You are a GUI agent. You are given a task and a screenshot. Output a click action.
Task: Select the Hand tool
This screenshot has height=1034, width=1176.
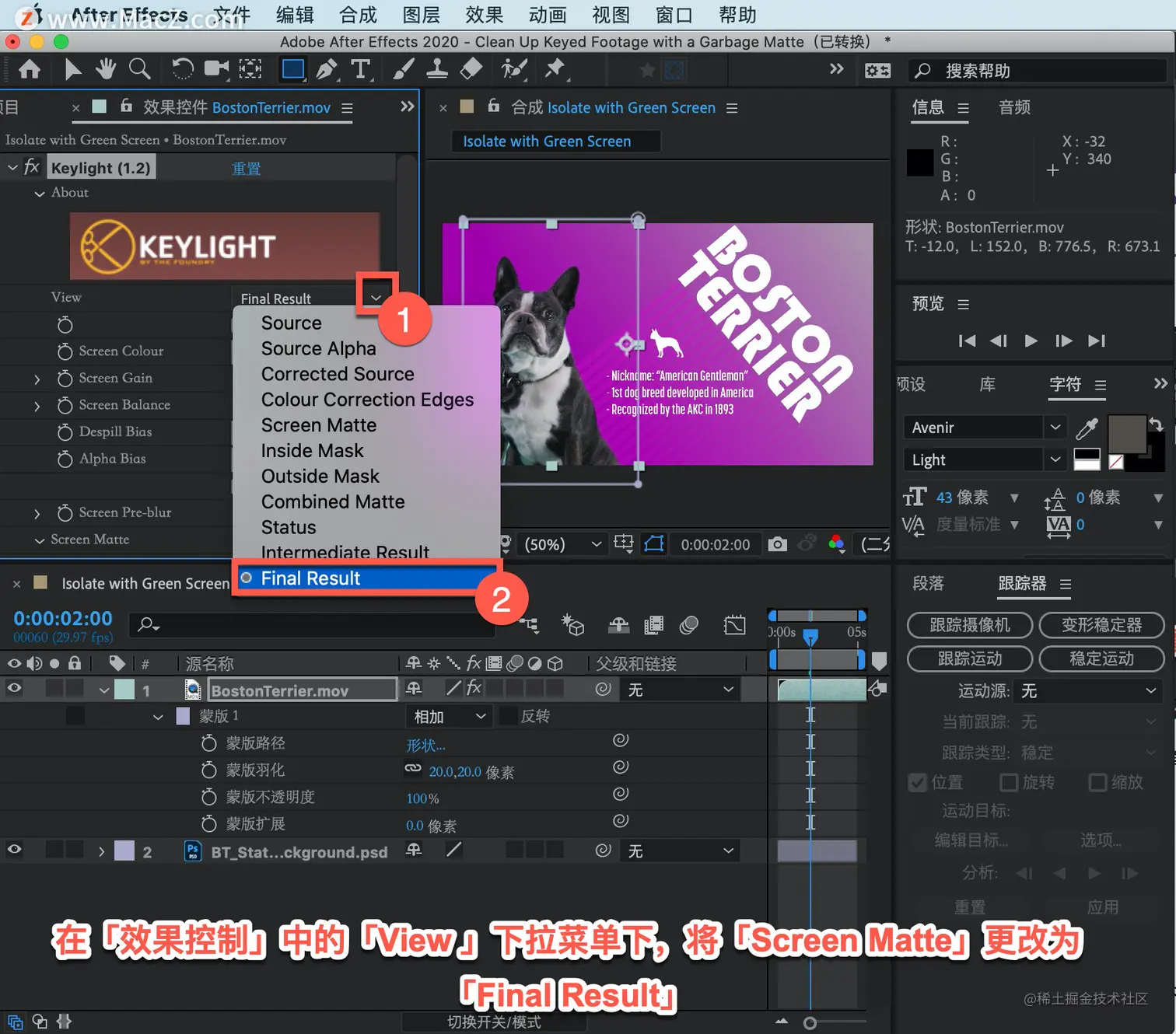(x=106, y=70)
